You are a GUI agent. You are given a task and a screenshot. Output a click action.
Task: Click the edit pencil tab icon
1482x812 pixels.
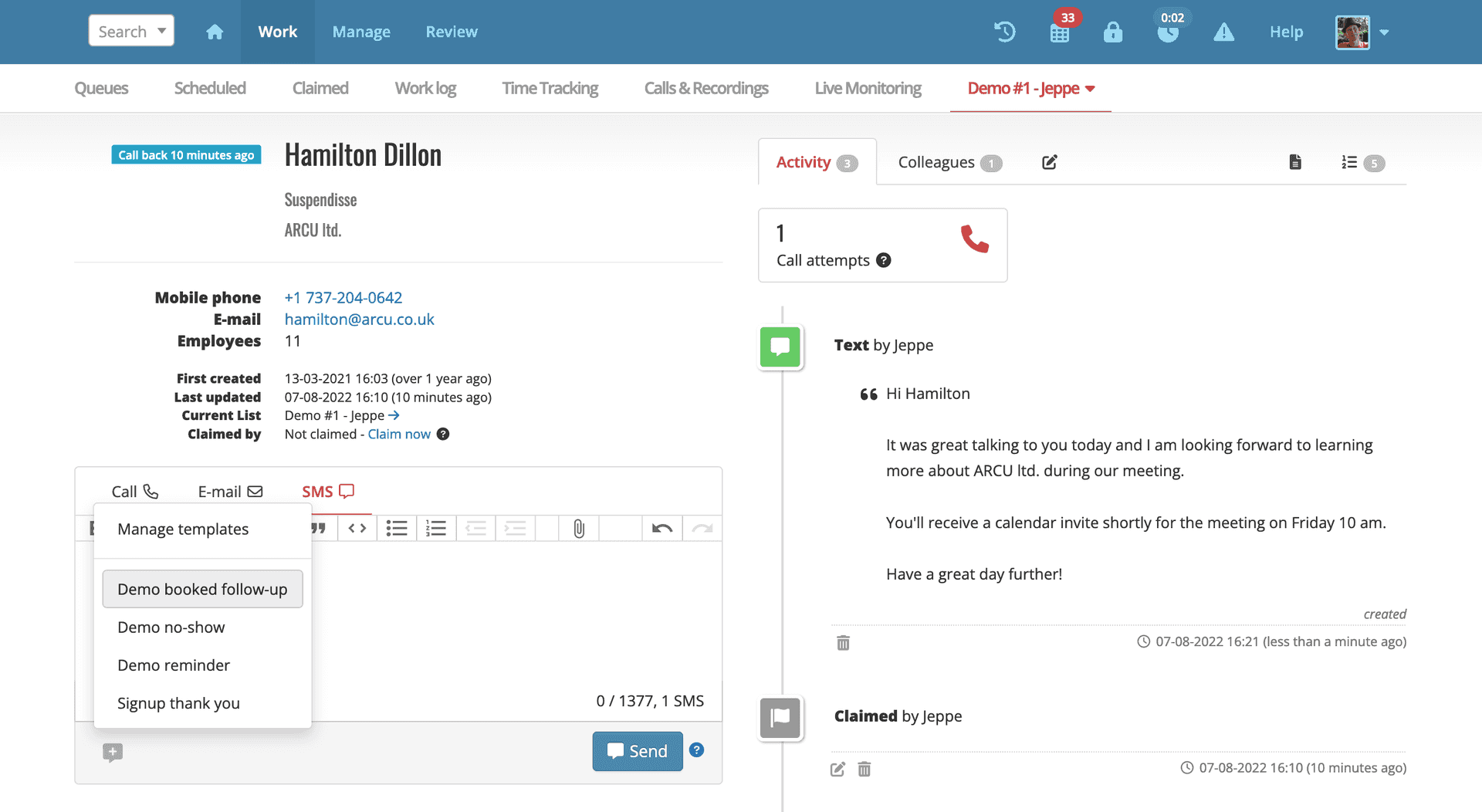(x=1049, y=162)
